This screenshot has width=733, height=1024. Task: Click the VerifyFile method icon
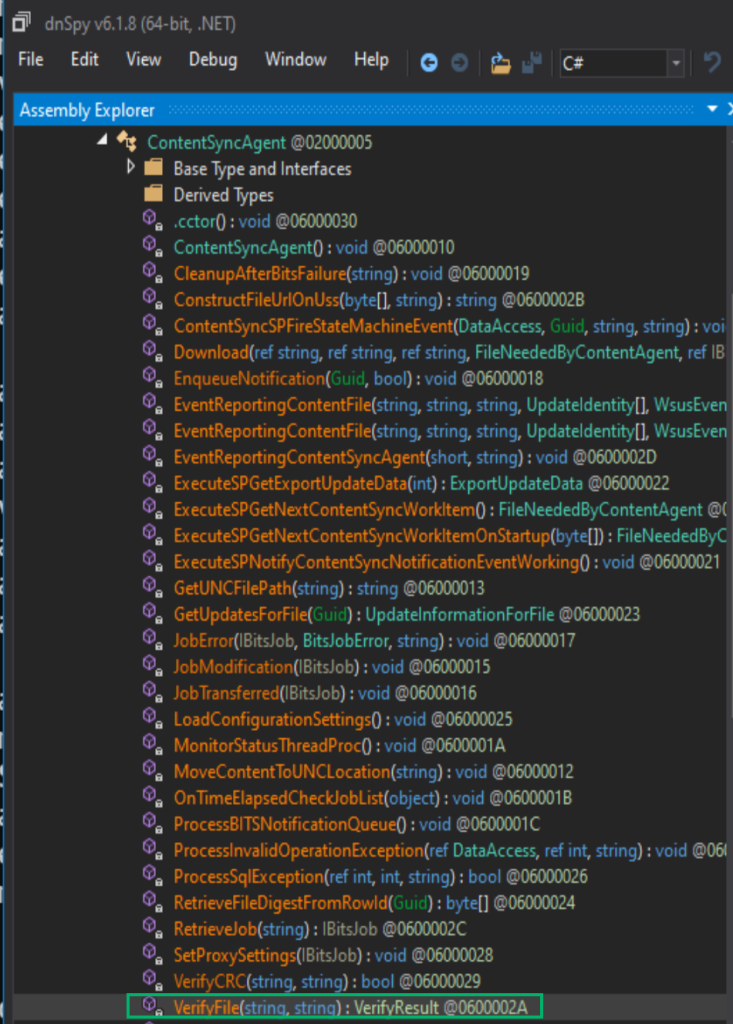pyautogui.click(x=153, y=1006)
